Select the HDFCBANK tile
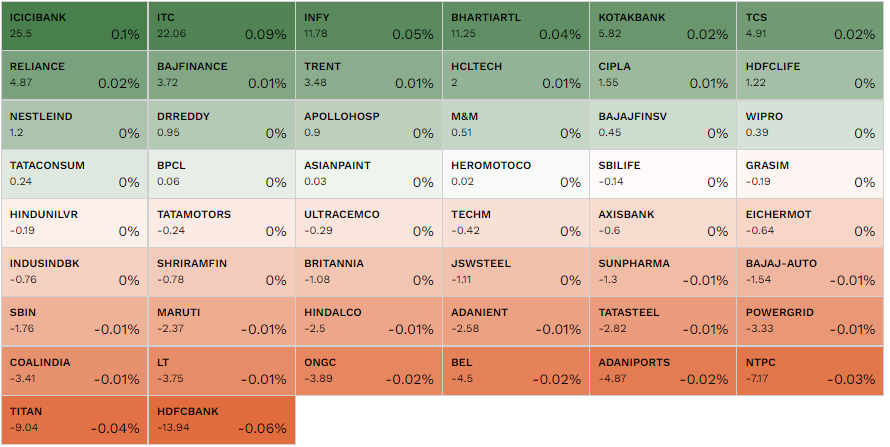The height and width of the screenshot is (447, 890). click(222, 420)
